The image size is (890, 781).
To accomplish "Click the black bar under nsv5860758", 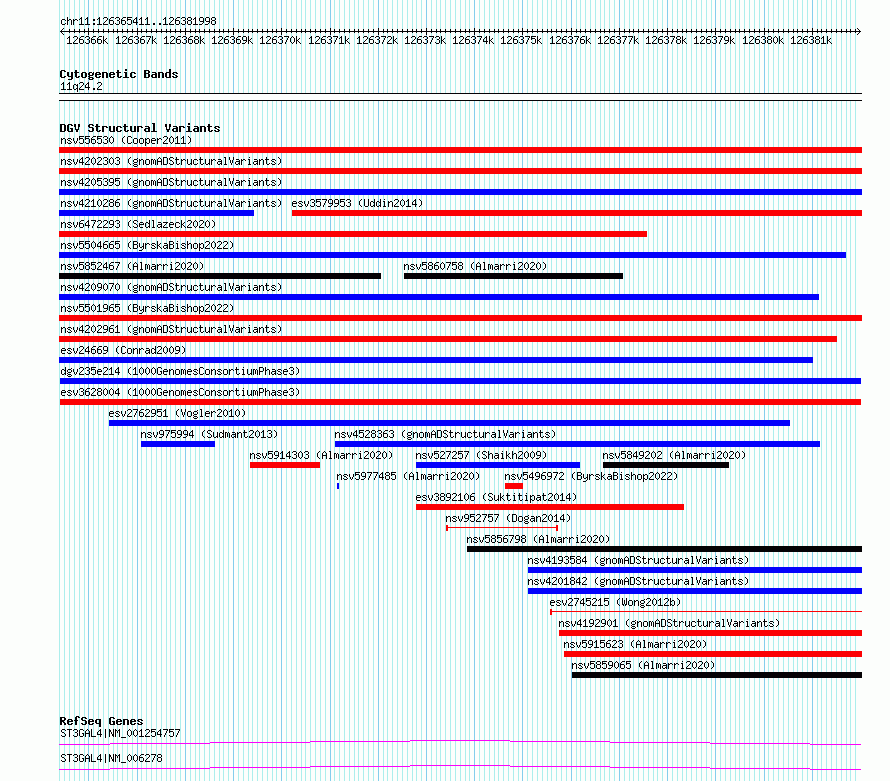I will (x=513, y=276).
